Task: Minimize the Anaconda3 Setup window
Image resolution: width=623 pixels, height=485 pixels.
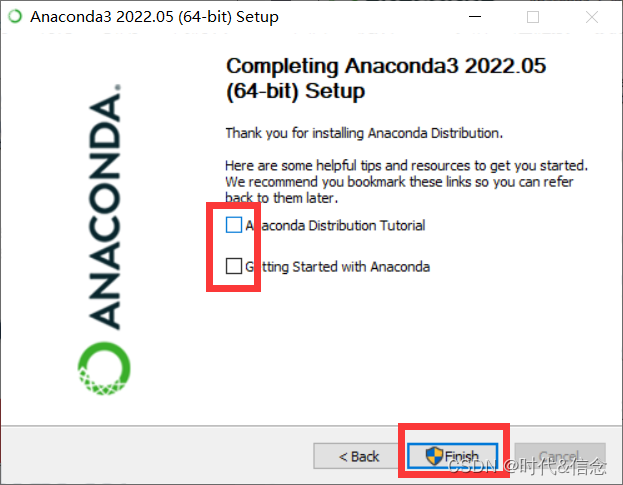Action: coord(475,17)
